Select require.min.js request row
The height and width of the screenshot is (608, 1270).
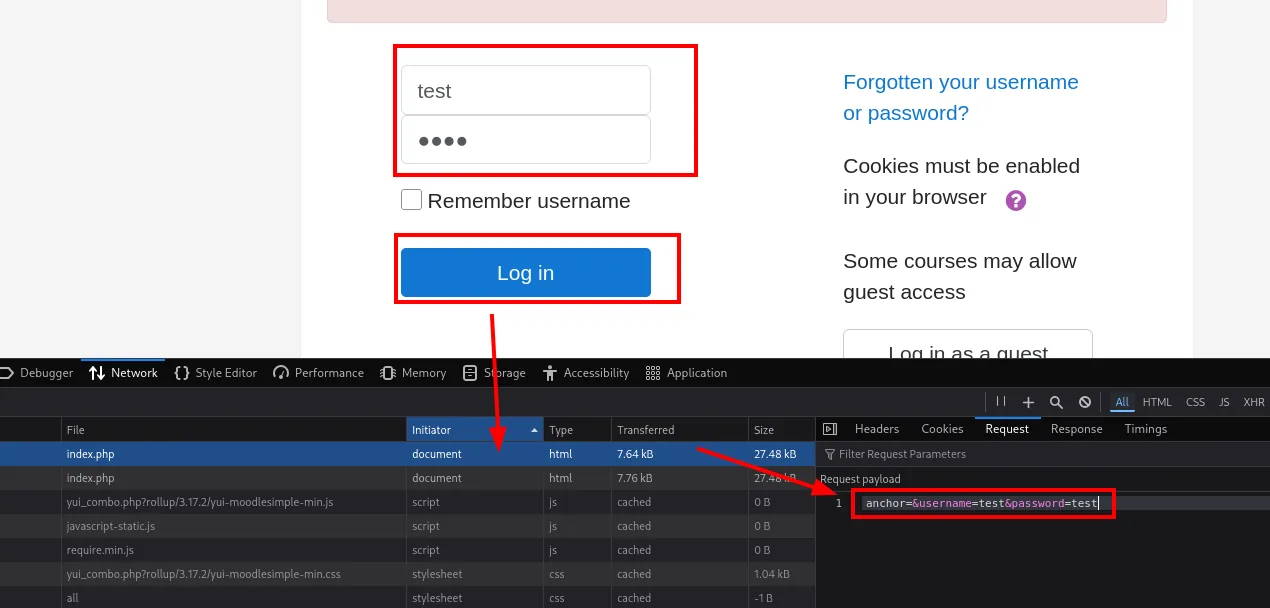(x=407, y=550)
